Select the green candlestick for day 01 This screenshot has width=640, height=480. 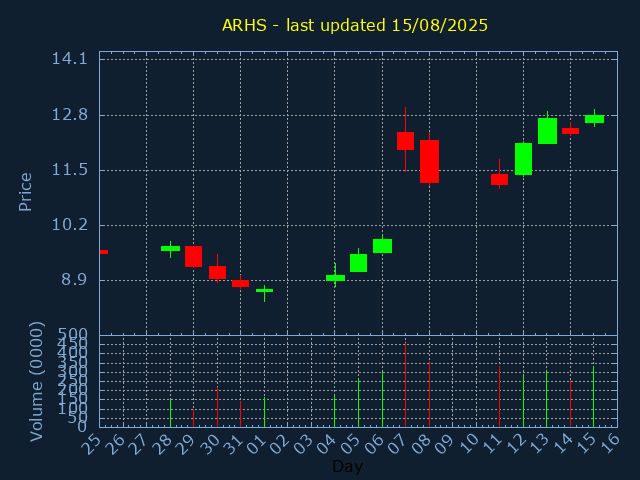point(264,291)
